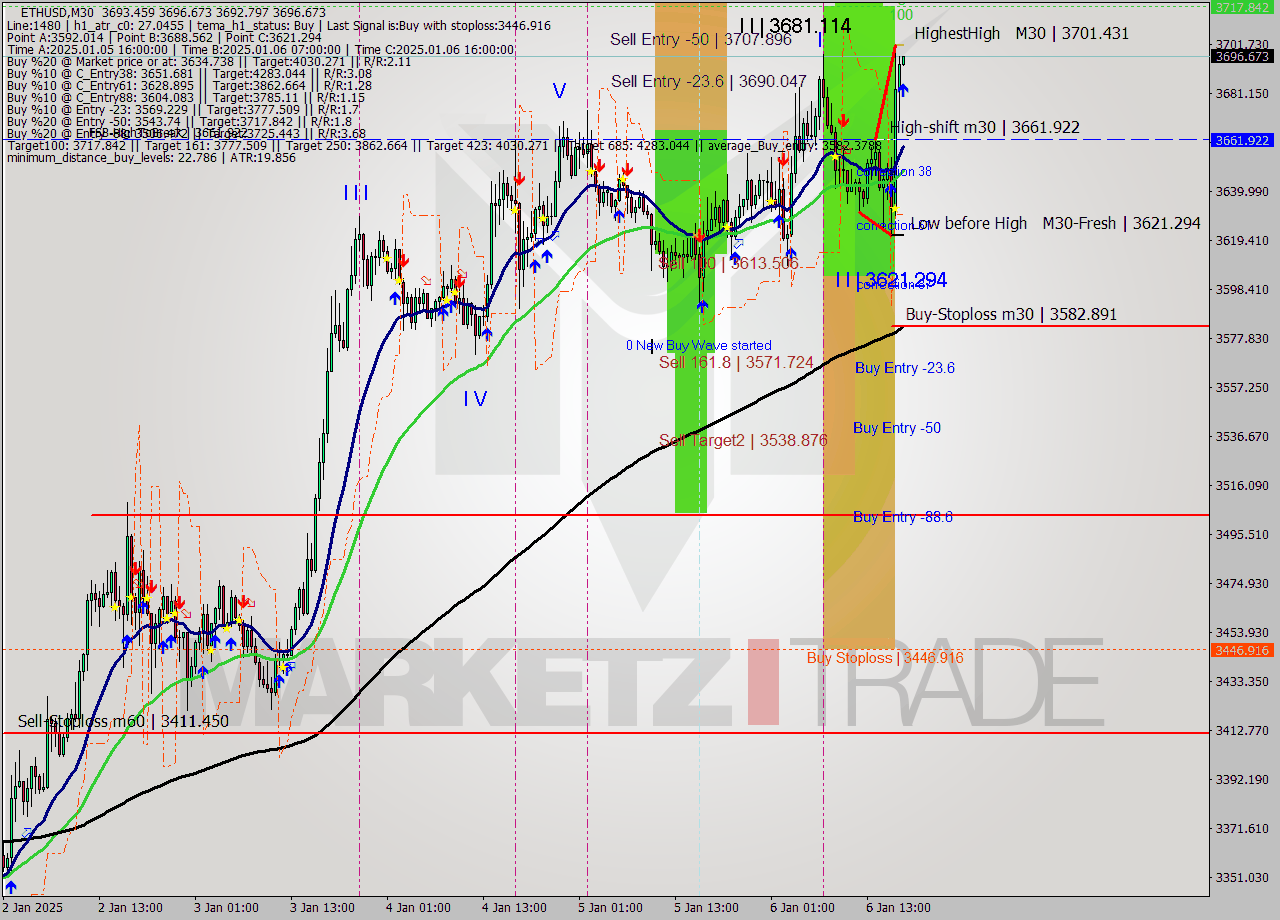Click the 'I I | 3681.114' wave label
1280x920 pixels.
point(795,25)
